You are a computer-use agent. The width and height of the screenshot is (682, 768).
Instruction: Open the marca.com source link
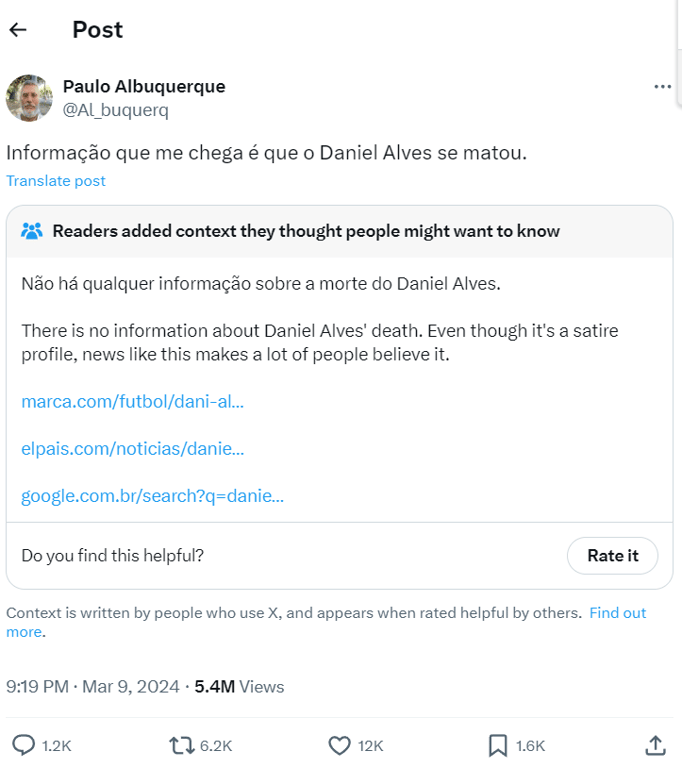click(x=132, y=402)
